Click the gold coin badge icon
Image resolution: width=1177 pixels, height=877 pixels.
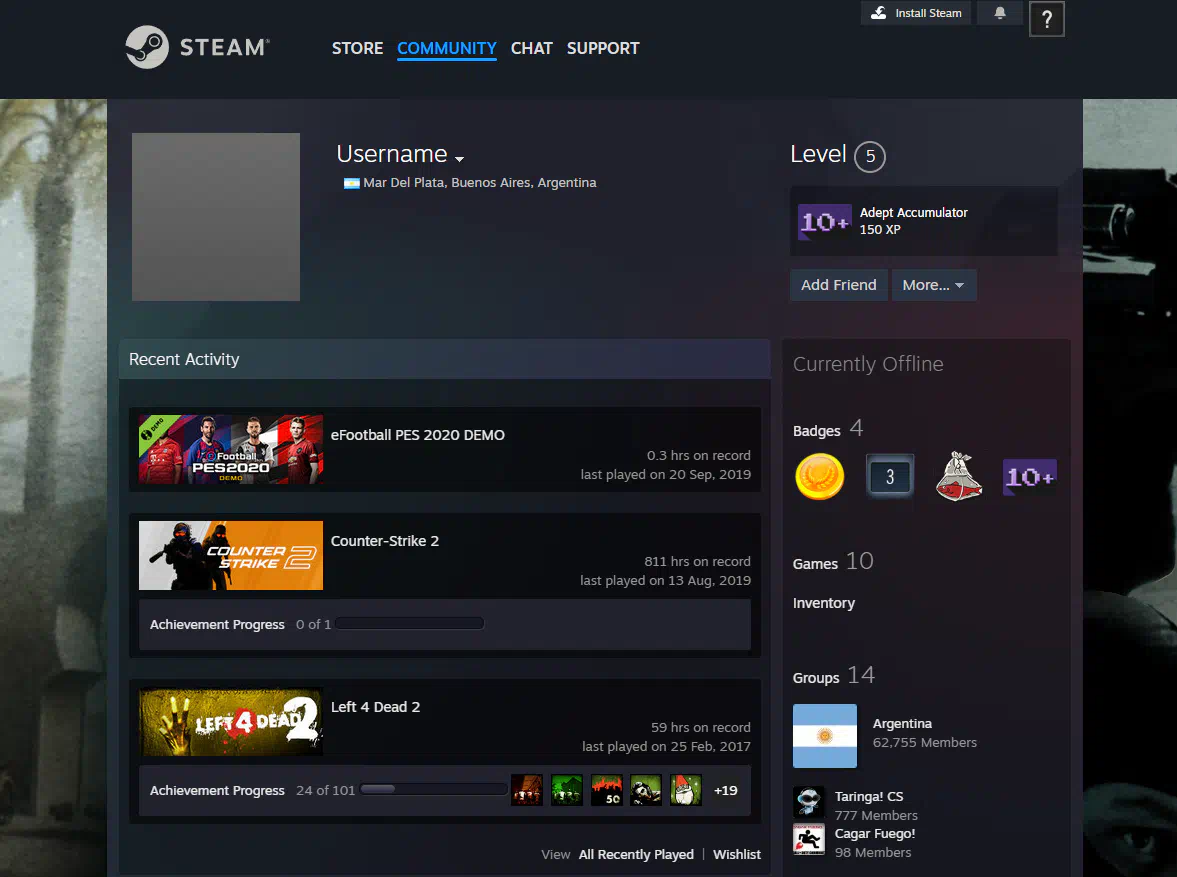[820, 476]
